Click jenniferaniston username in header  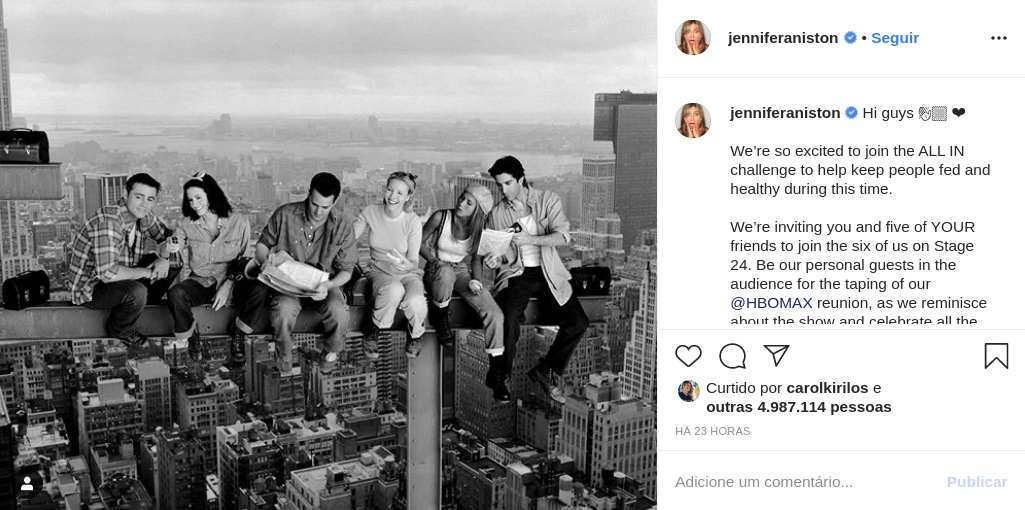coord(783,38)
